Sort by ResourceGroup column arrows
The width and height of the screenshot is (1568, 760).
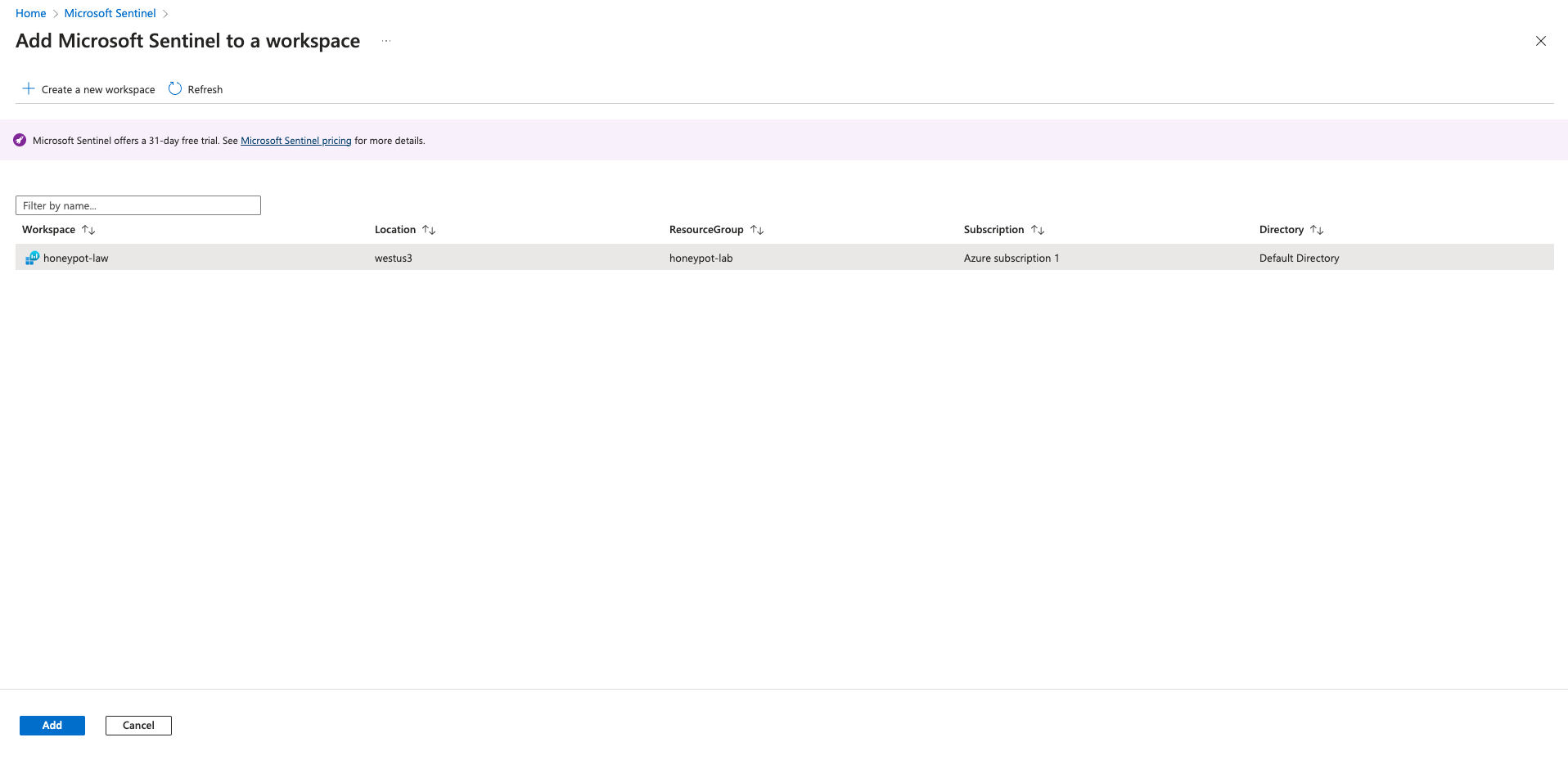tap(757, 230)
